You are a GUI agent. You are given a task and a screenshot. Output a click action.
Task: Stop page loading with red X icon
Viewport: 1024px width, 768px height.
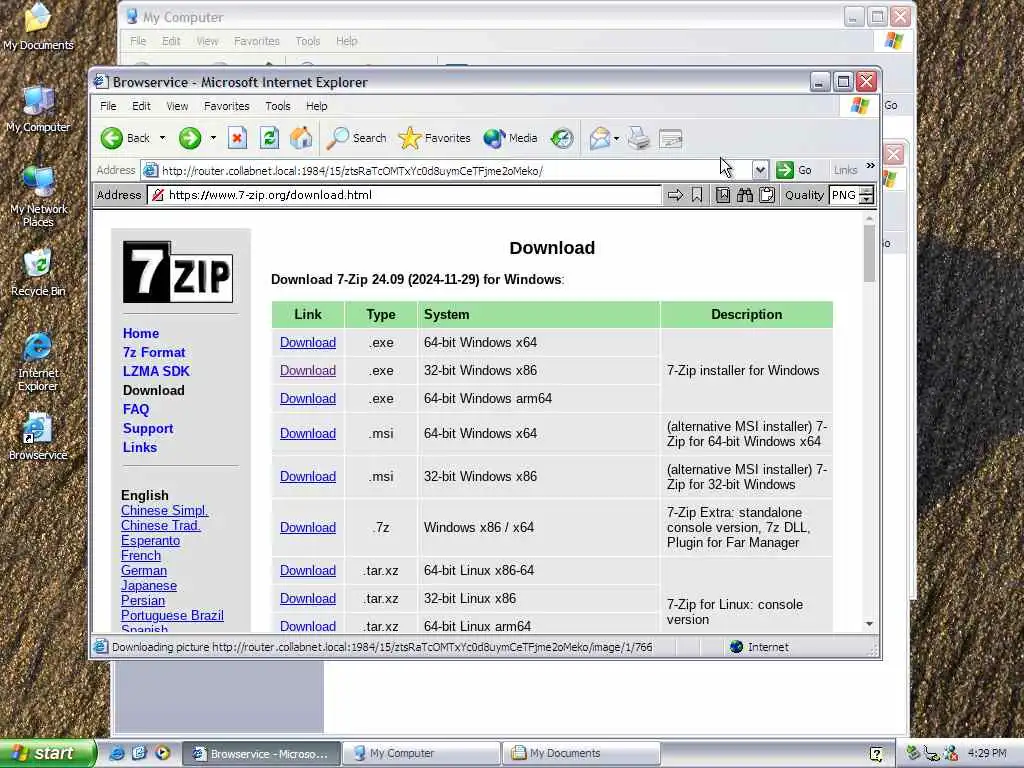(237, 138)
